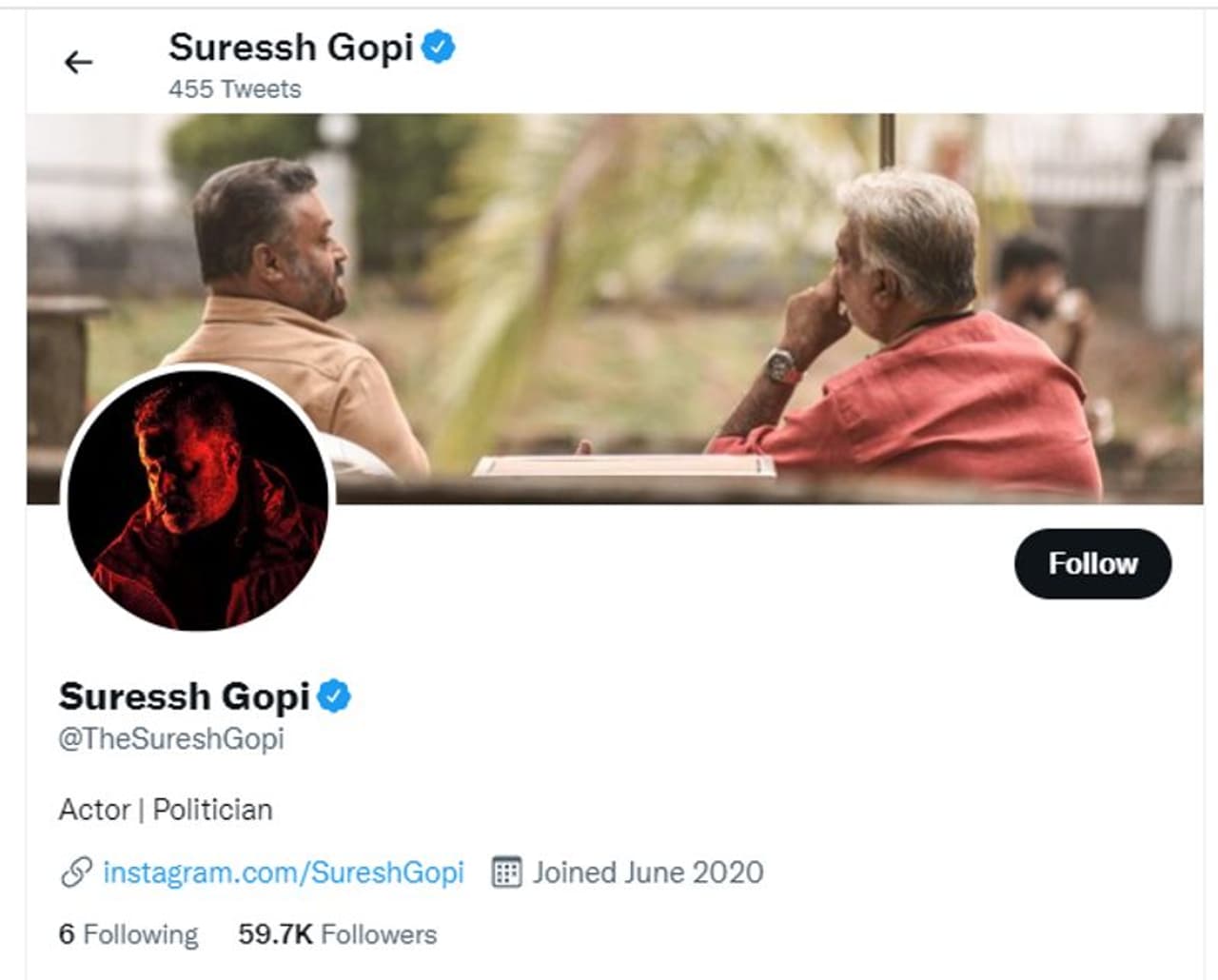Click the Suressh Gopi title in the top header
The height and width of the screenshot is (980, 1218).
tap(290, 48)
